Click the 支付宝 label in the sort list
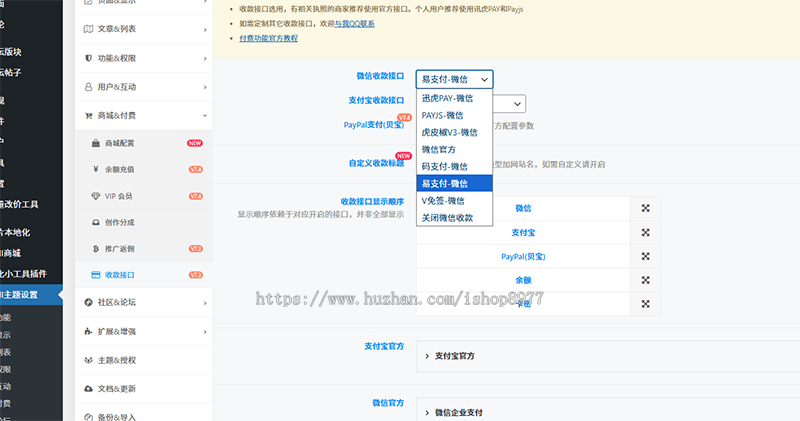Image resolution: width=800 pixels, height=421 pixels. coord(523,232)
